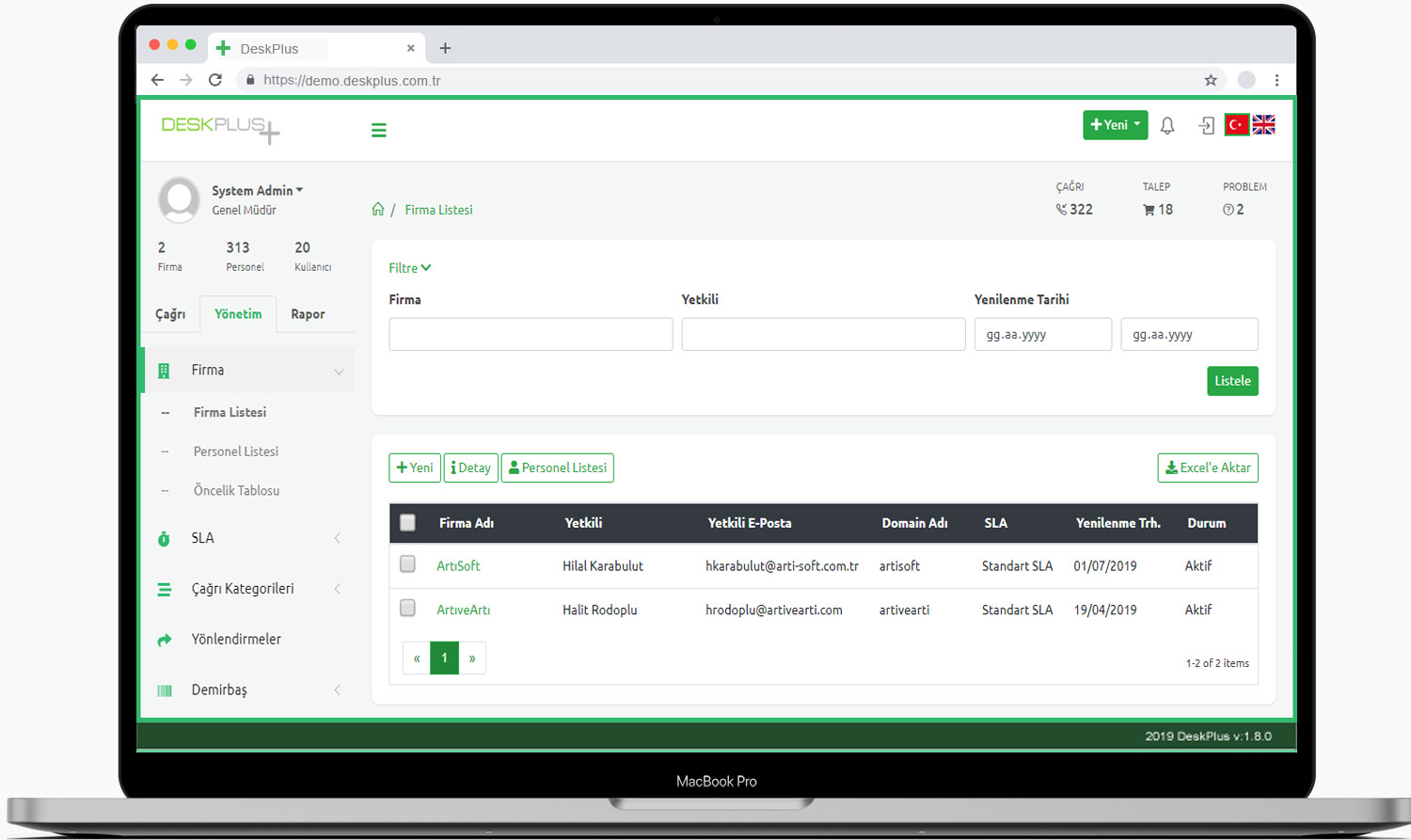Switch language with UK flag

point(1263,124)
